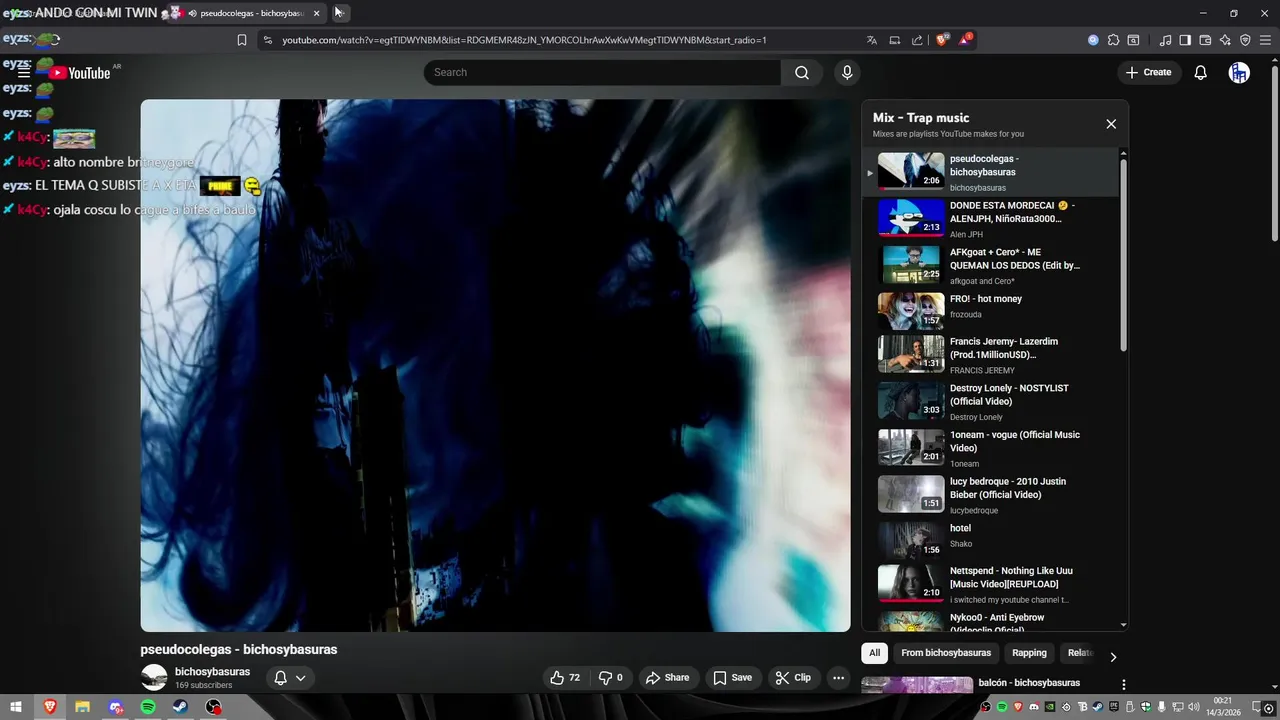Play AFKgoat + Cero* ME QUEMAN LOS DEDOS
1280x720 pixels.
(x=991, y=265)
